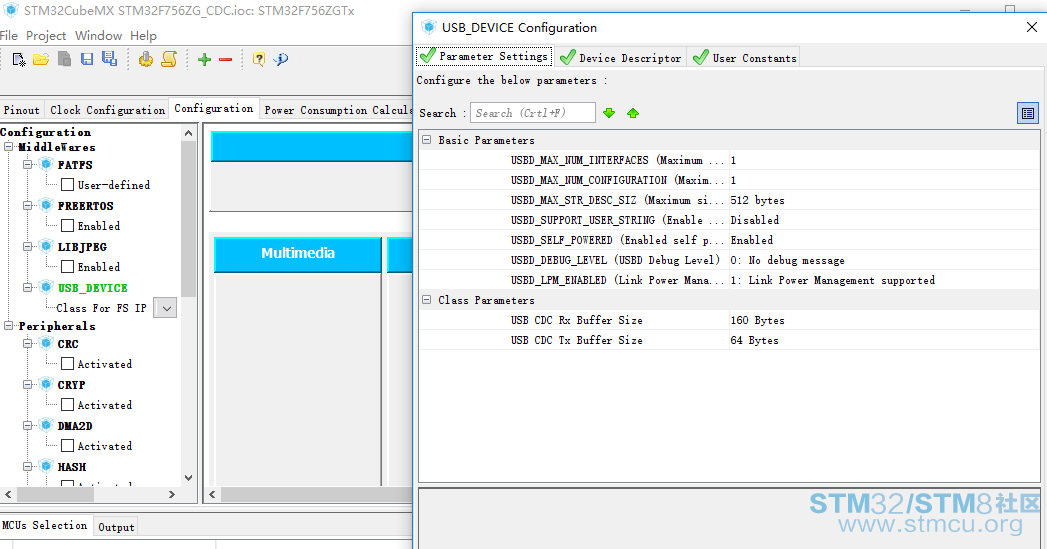1047x549 pixels.
Task: Click the Save Project As icon
Action: click(x=110, y=59)
